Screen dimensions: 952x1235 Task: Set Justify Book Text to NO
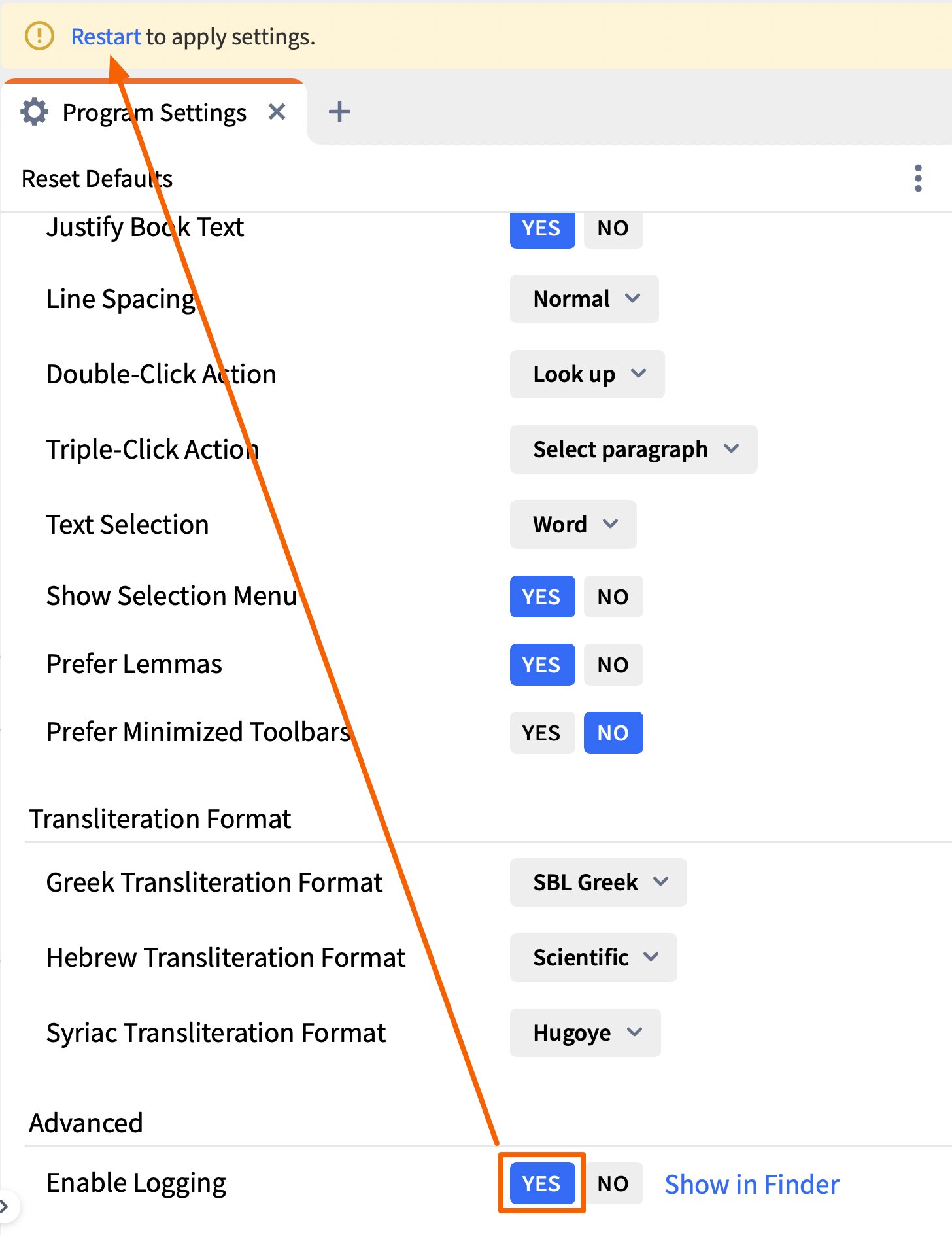pos(613,228)
